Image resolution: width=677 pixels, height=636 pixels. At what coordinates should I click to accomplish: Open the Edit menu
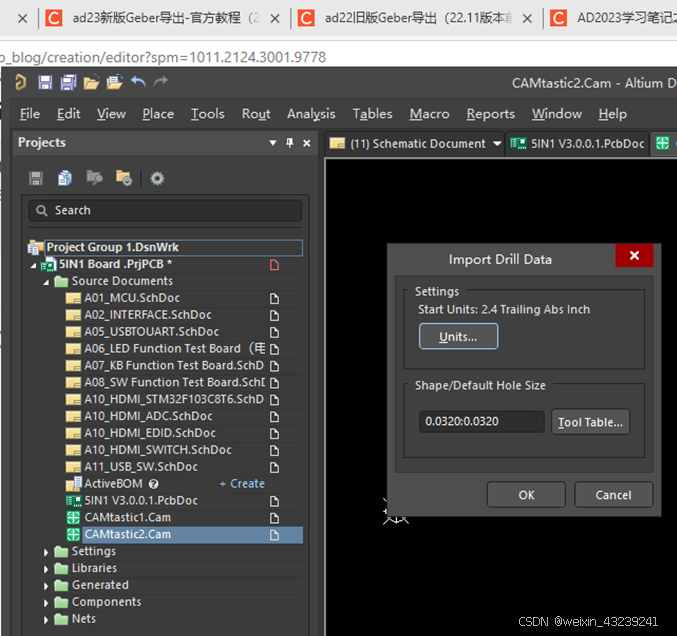(69, 114)
